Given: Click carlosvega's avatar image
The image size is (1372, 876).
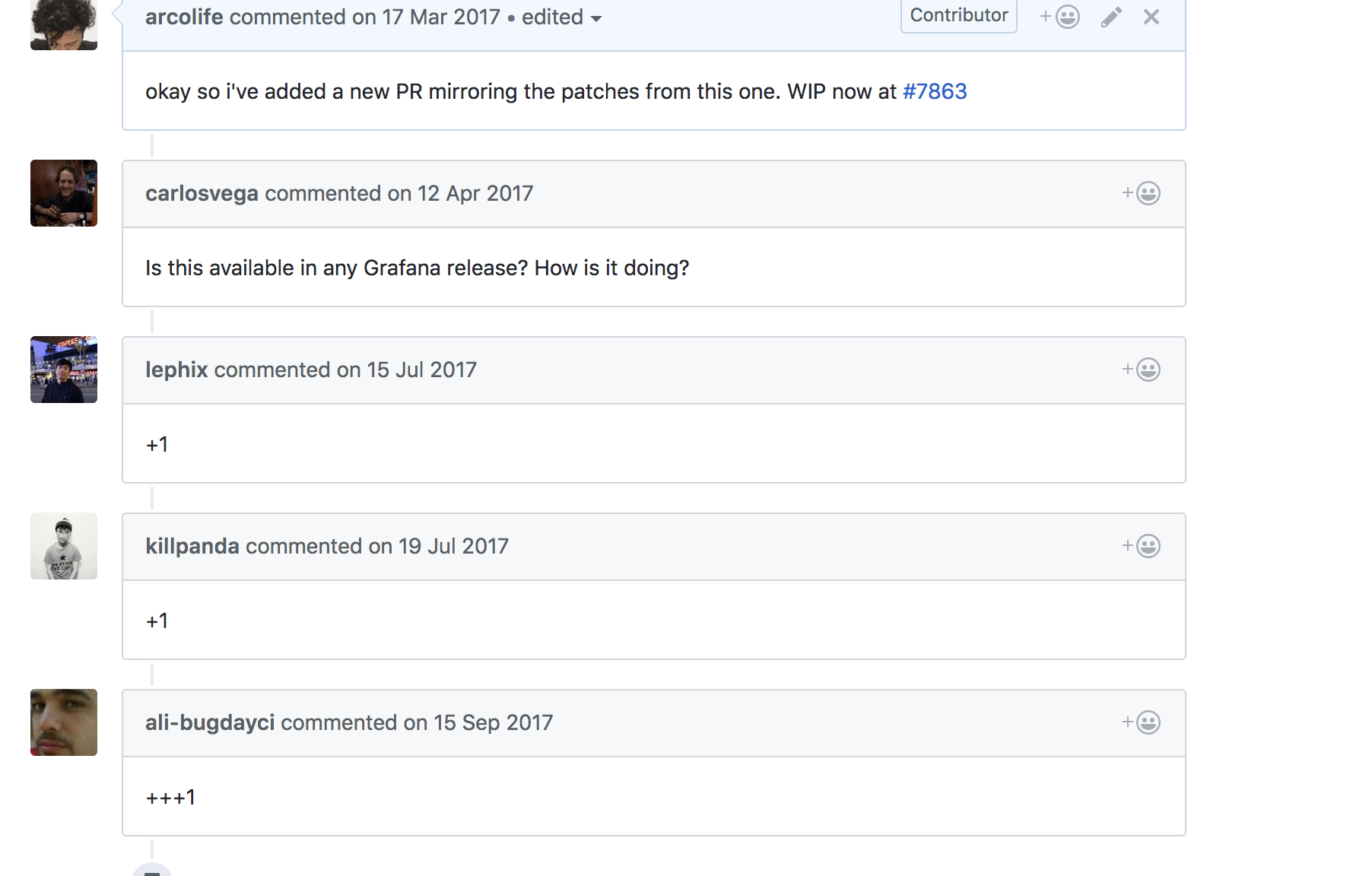Looking at the screenshot, I should pyautogui.click(x=64, y=193).
